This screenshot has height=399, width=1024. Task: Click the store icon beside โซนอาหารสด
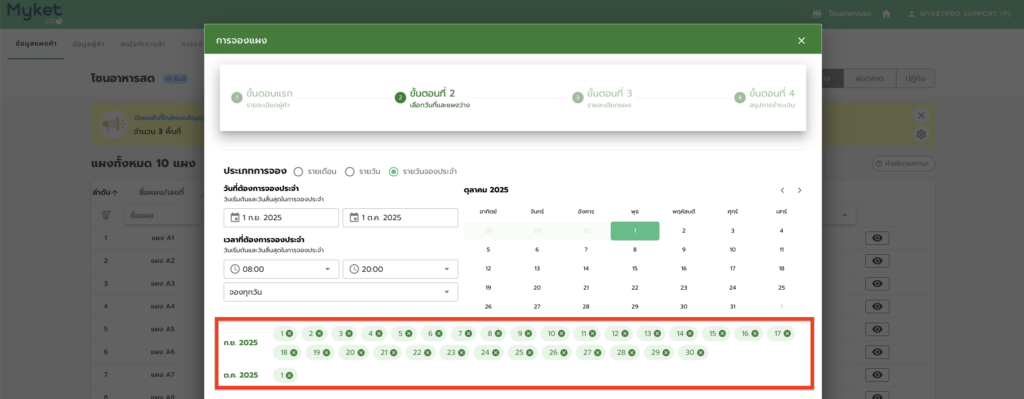816,14
